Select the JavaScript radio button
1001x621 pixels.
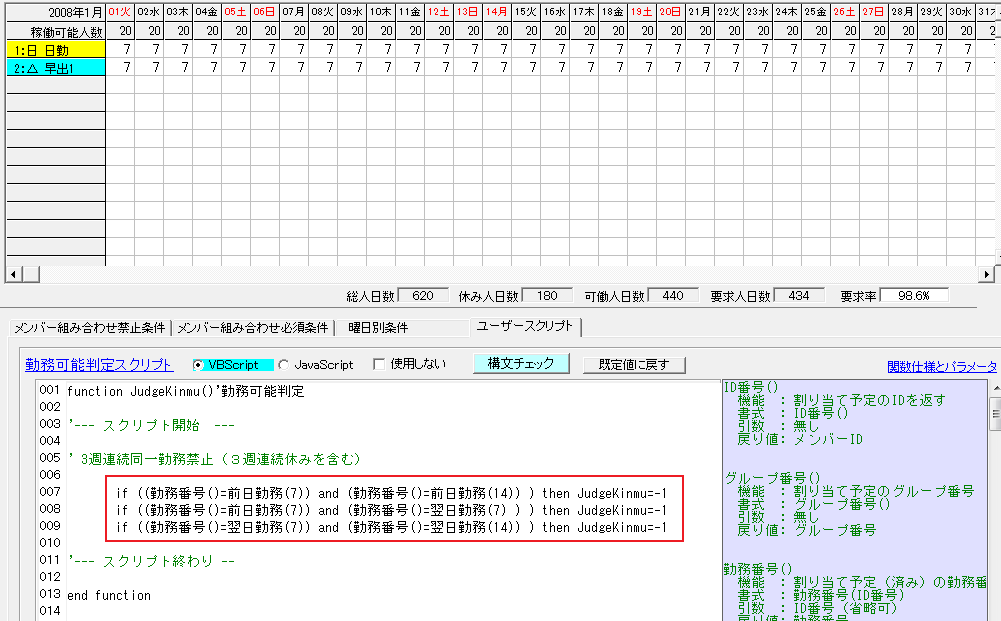[x=283, y=365]
